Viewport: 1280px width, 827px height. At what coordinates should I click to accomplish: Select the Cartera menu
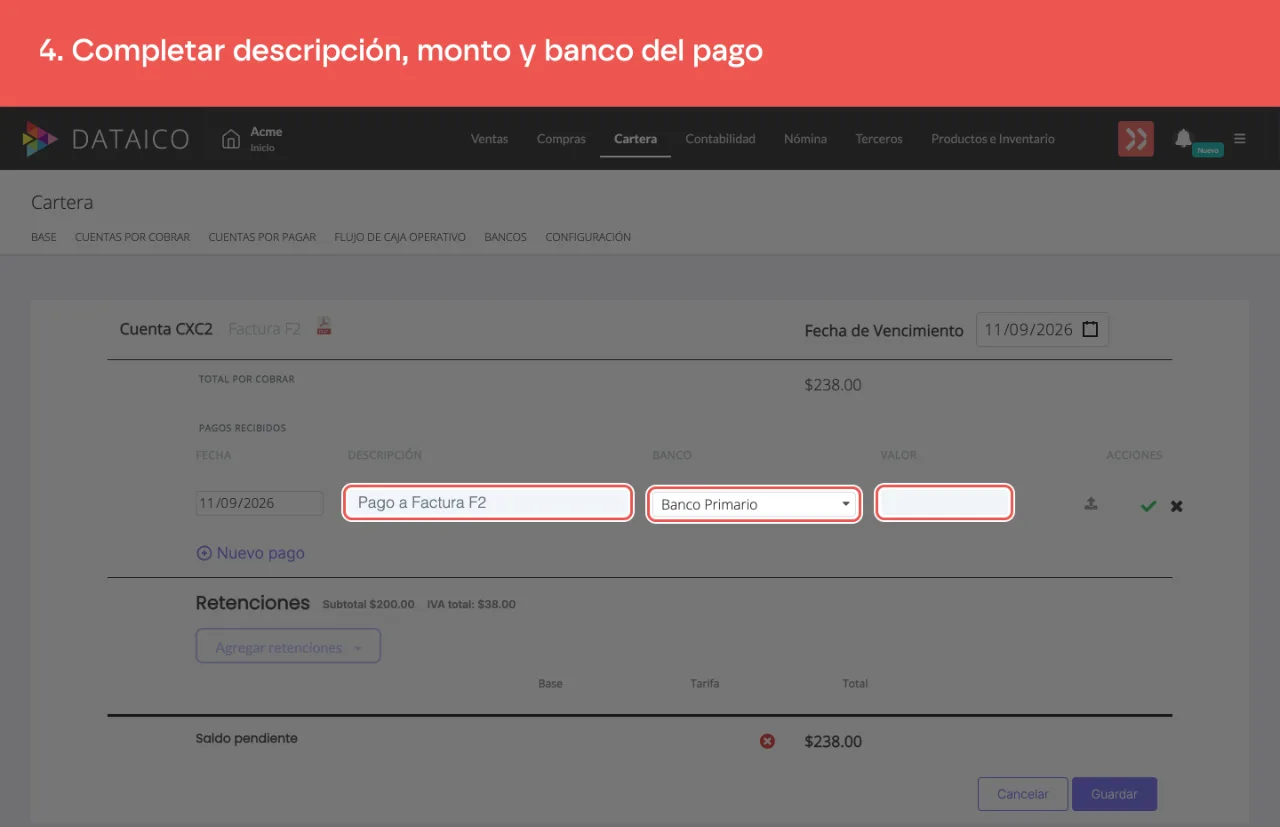(635, 139)
